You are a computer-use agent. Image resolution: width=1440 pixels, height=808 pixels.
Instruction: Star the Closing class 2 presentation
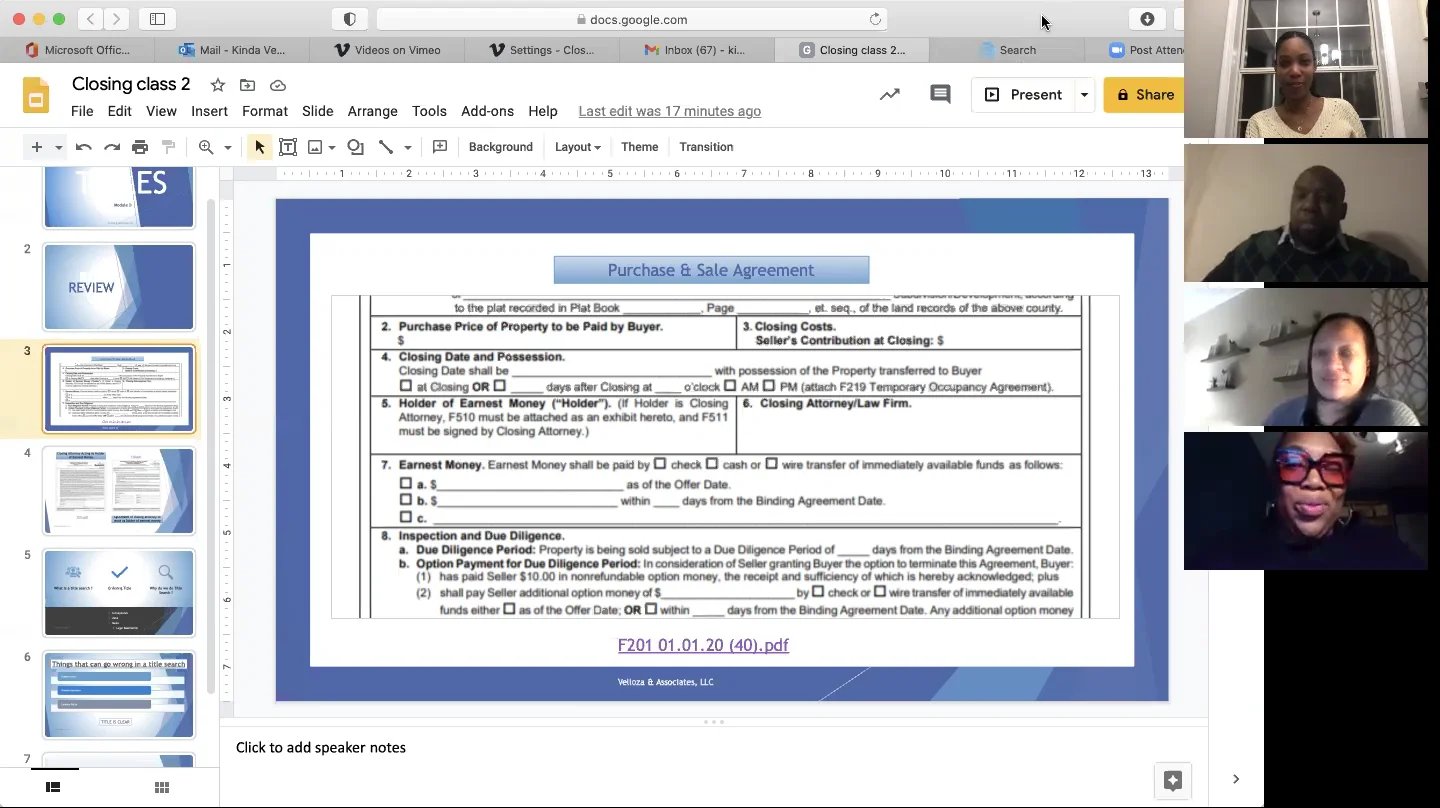click(217, 85)
